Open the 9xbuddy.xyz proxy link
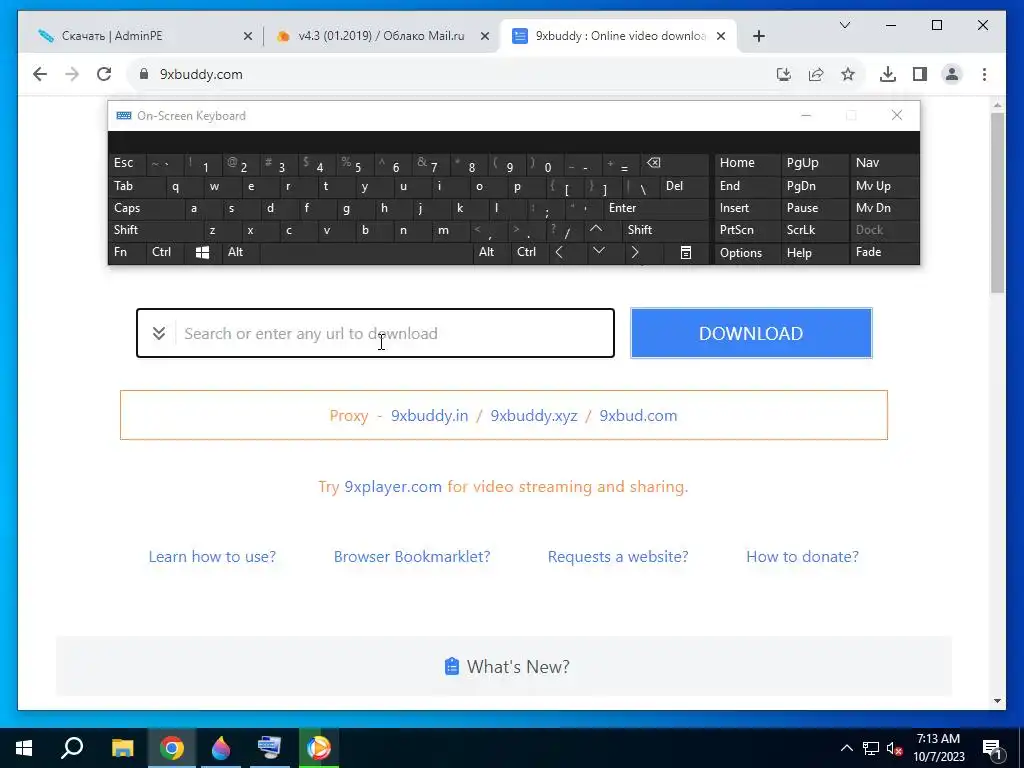 [x=534, y=415]
